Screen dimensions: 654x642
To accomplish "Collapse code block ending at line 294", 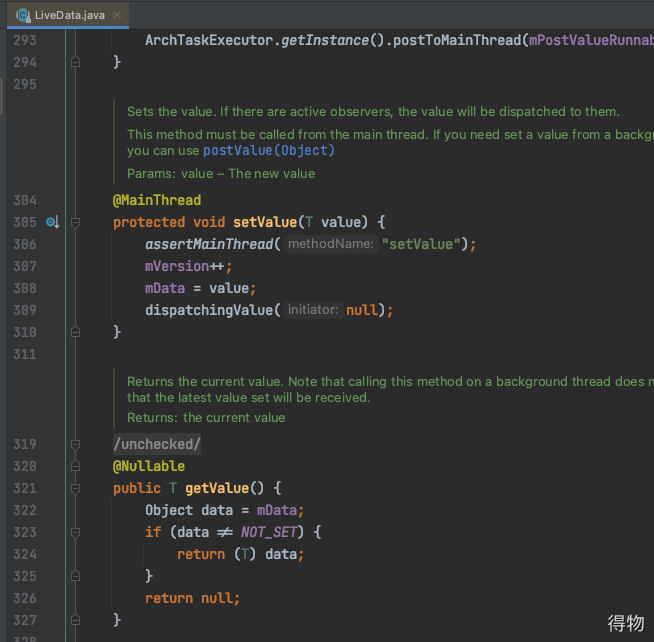I will pos(76,62).
